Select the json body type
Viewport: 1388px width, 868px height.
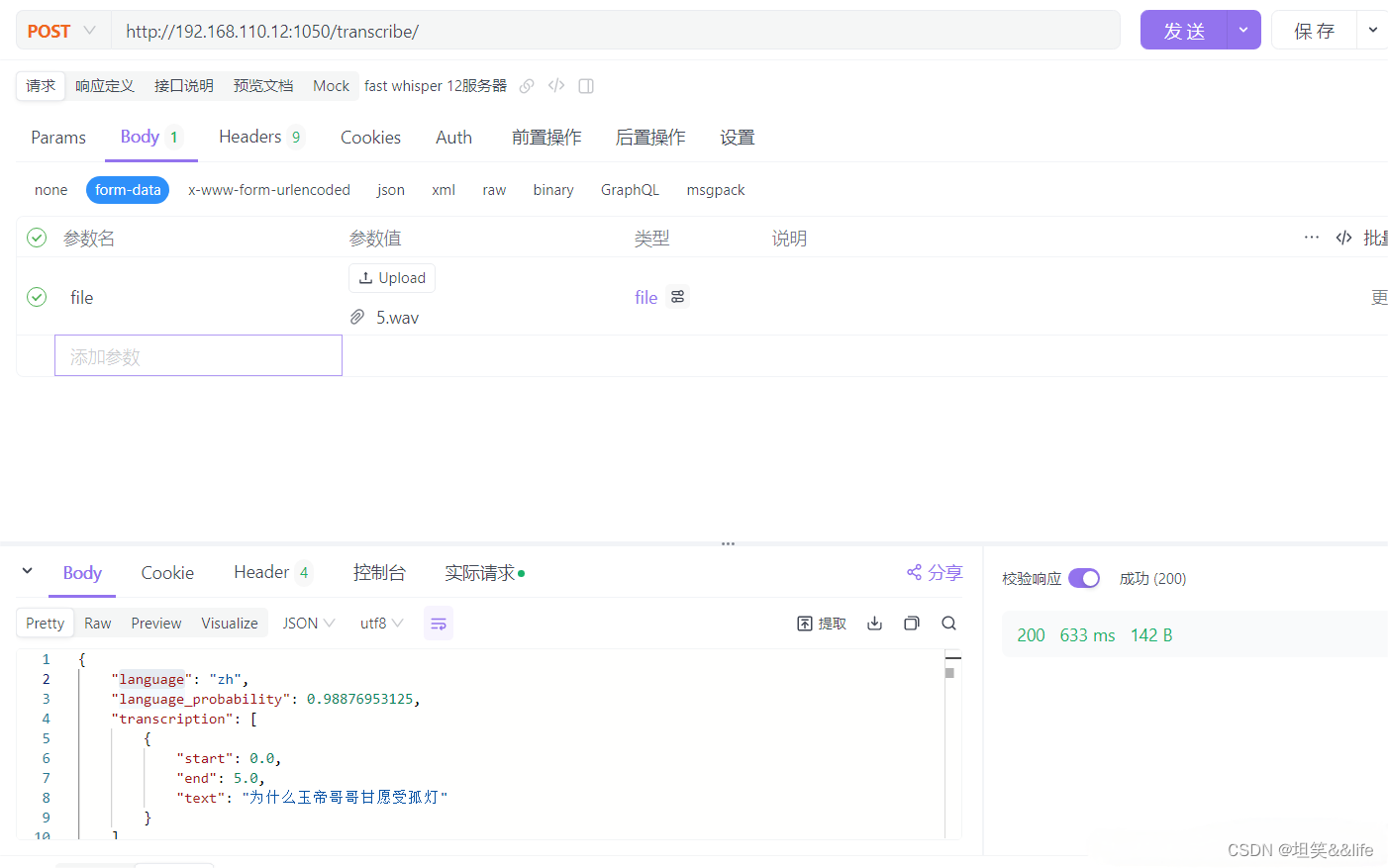(391, 190)
